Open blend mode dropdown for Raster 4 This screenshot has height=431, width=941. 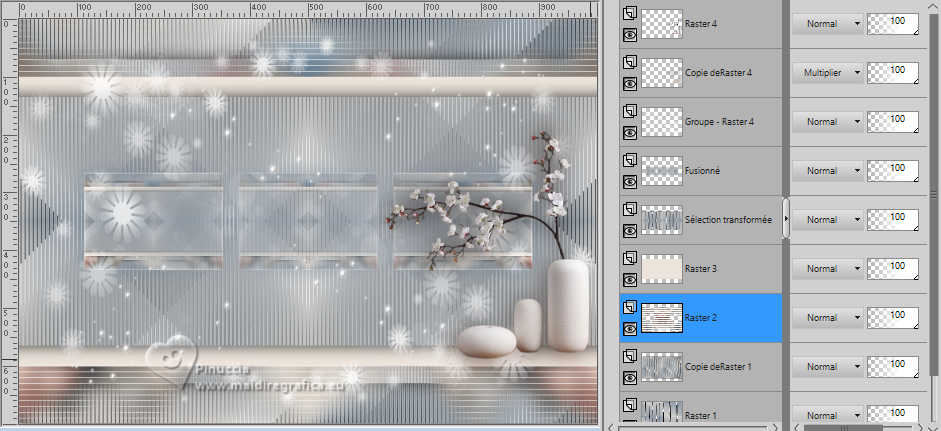coord(827,24)
